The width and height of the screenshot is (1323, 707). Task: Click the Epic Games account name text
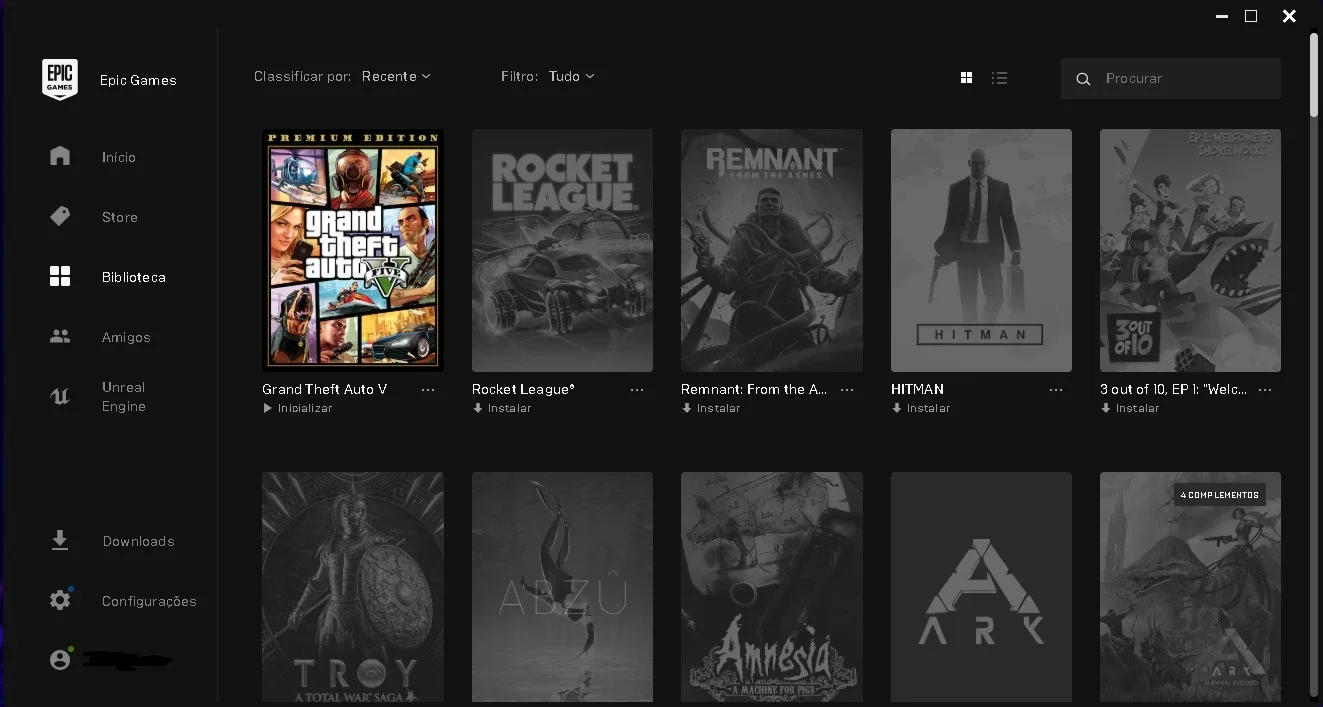(138, 80)
